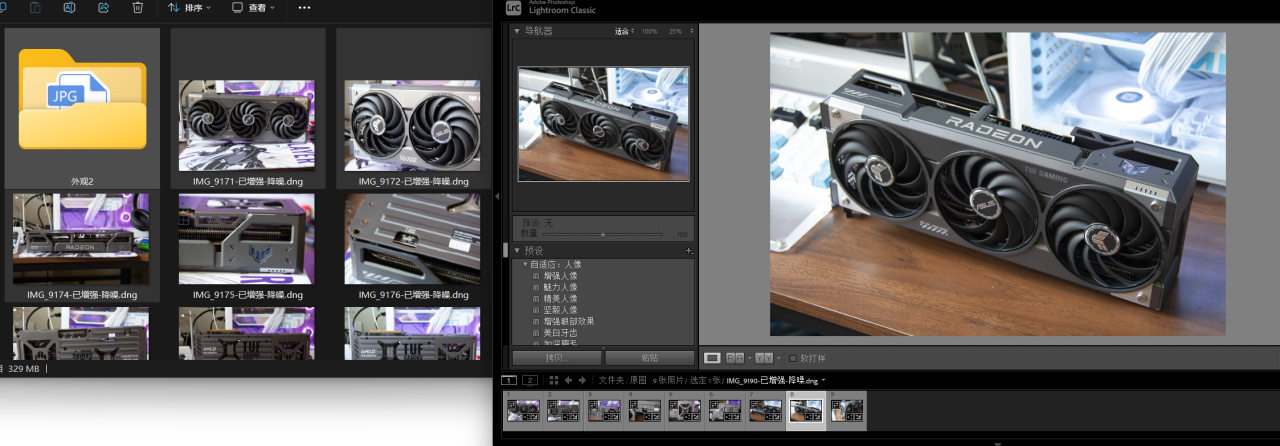Open the three-dots more options menu
Image resolution: width=1280 pixels, height=446 pixels.
(x=304, y=8)
